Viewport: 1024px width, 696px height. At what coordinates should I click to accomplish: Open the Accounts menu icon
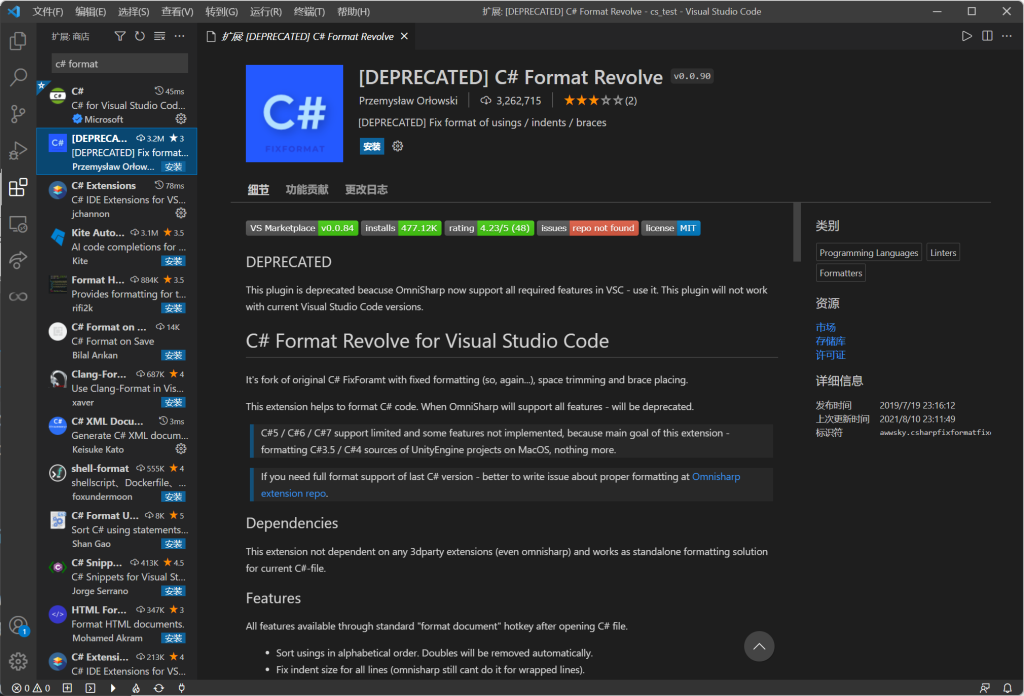pos(18,625)
